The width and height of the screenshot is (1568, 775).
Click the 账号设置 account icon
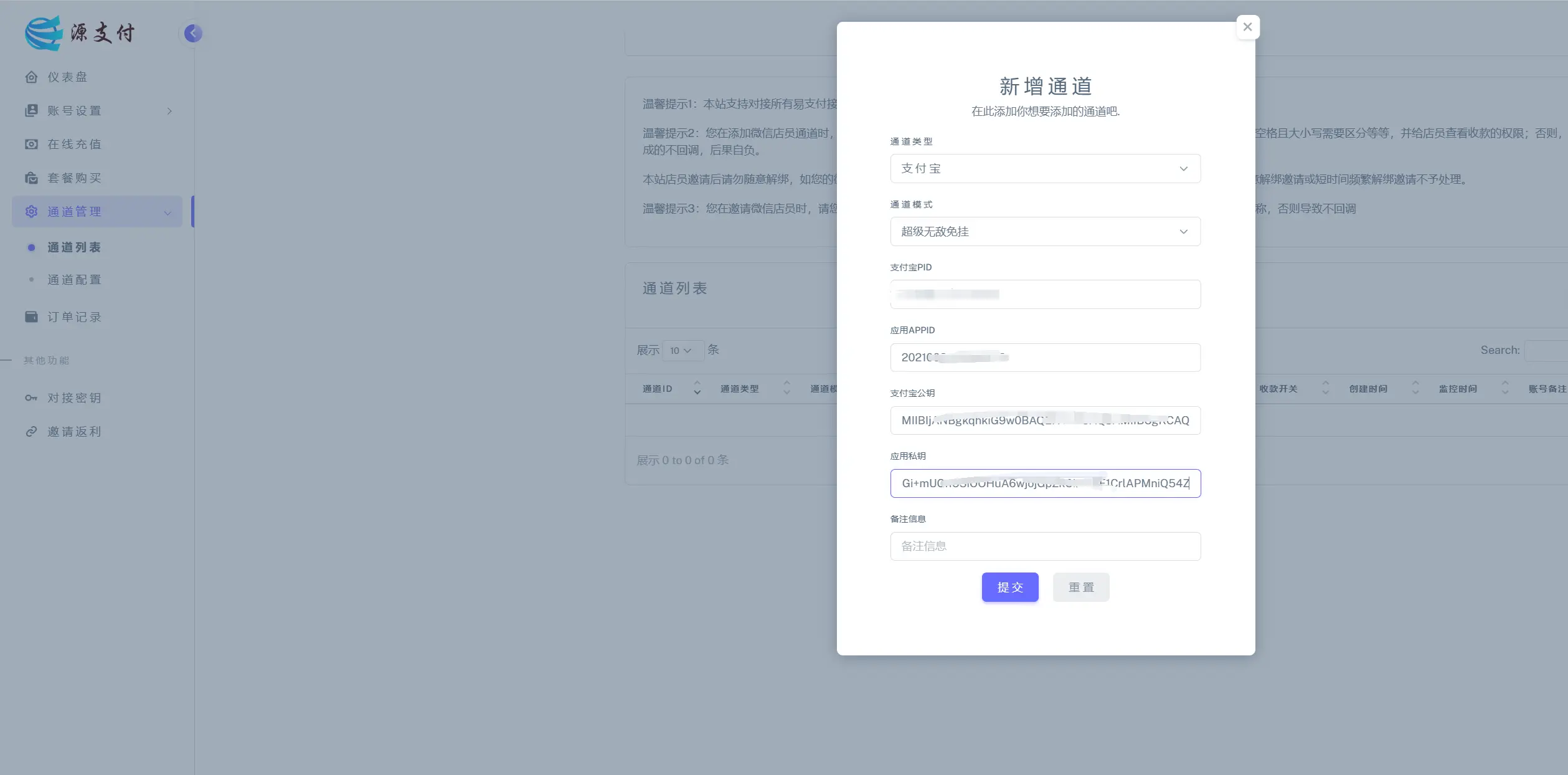point(31,111)
